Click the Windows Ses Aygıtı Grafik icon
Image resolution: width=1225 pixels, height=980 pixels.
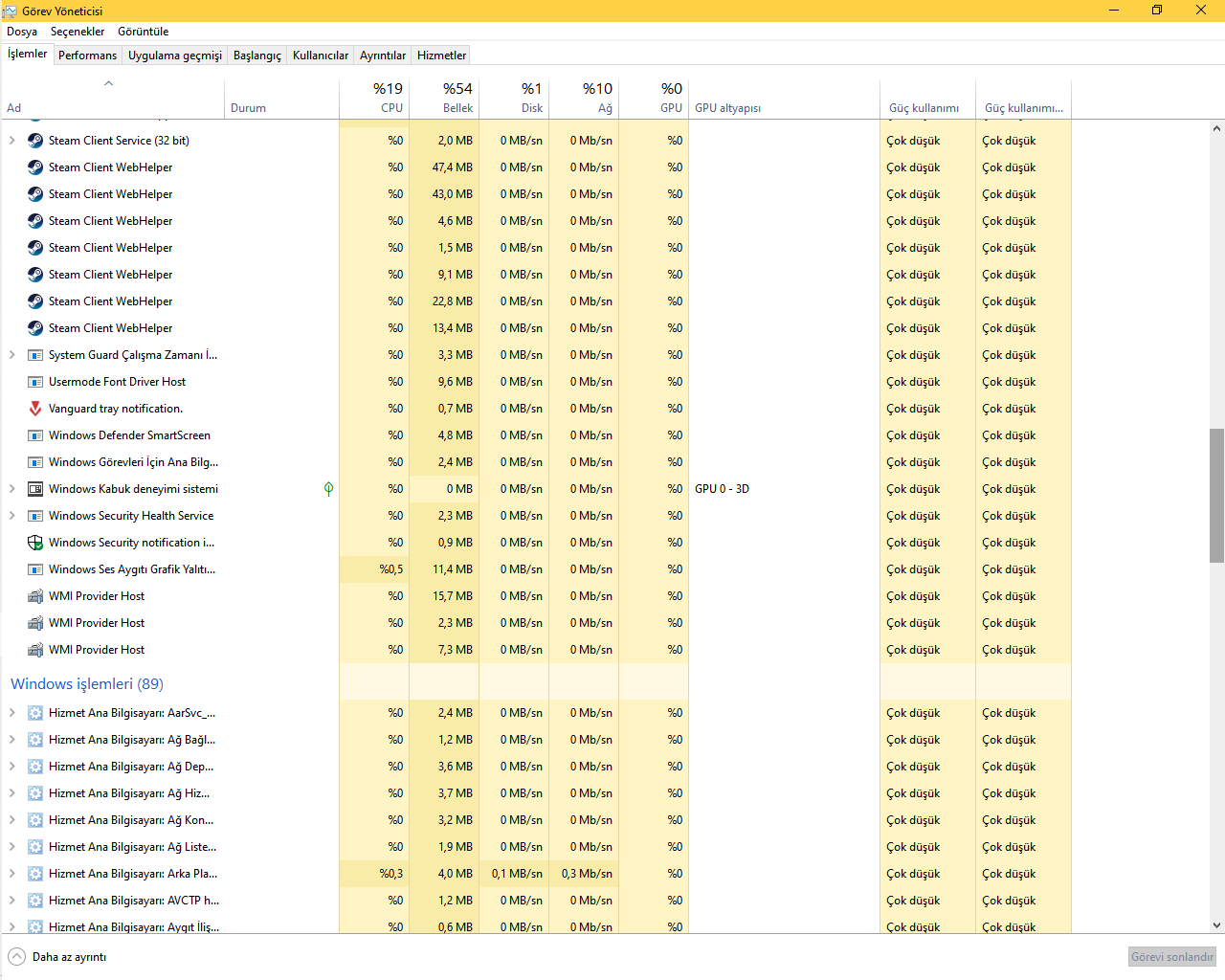[x=35, y=569]
